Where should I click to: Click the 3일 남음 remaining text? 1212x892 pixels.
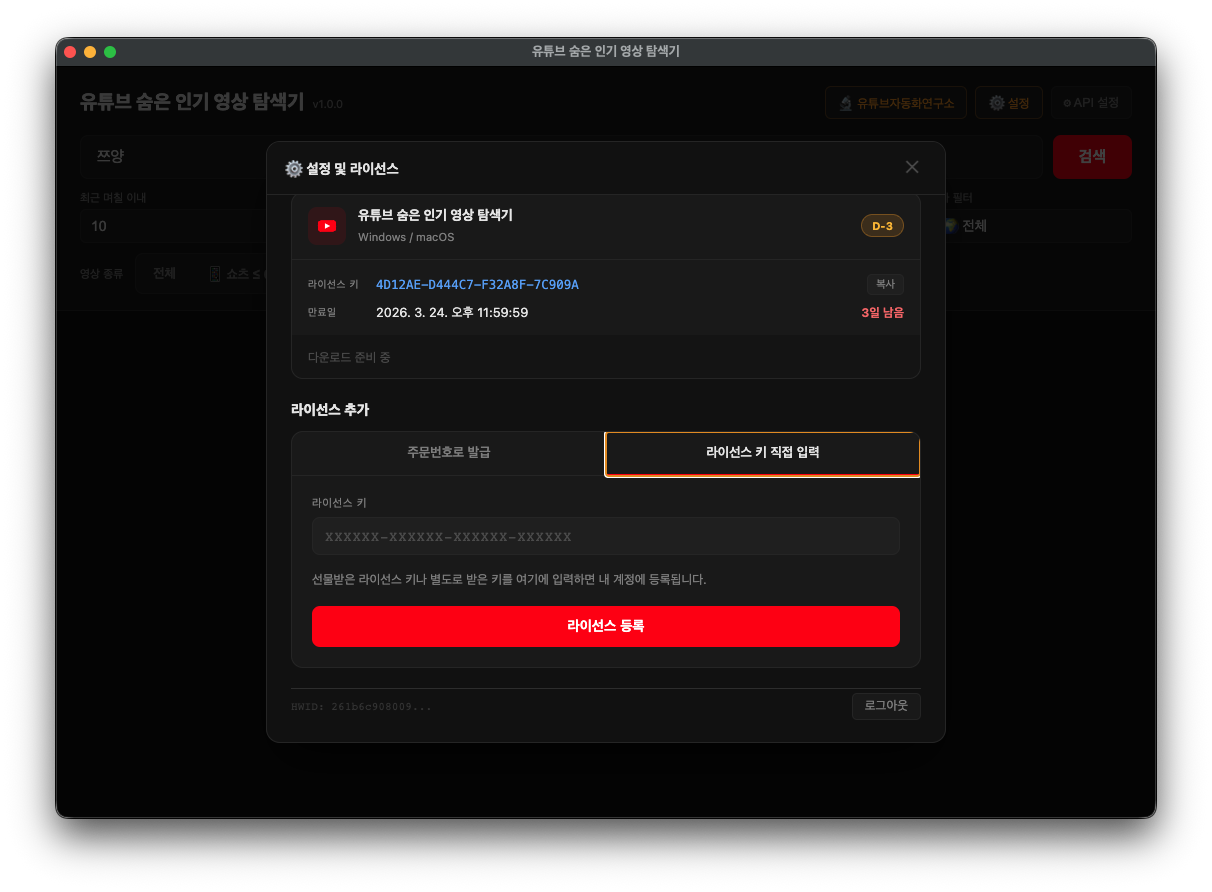click(882, 313)
